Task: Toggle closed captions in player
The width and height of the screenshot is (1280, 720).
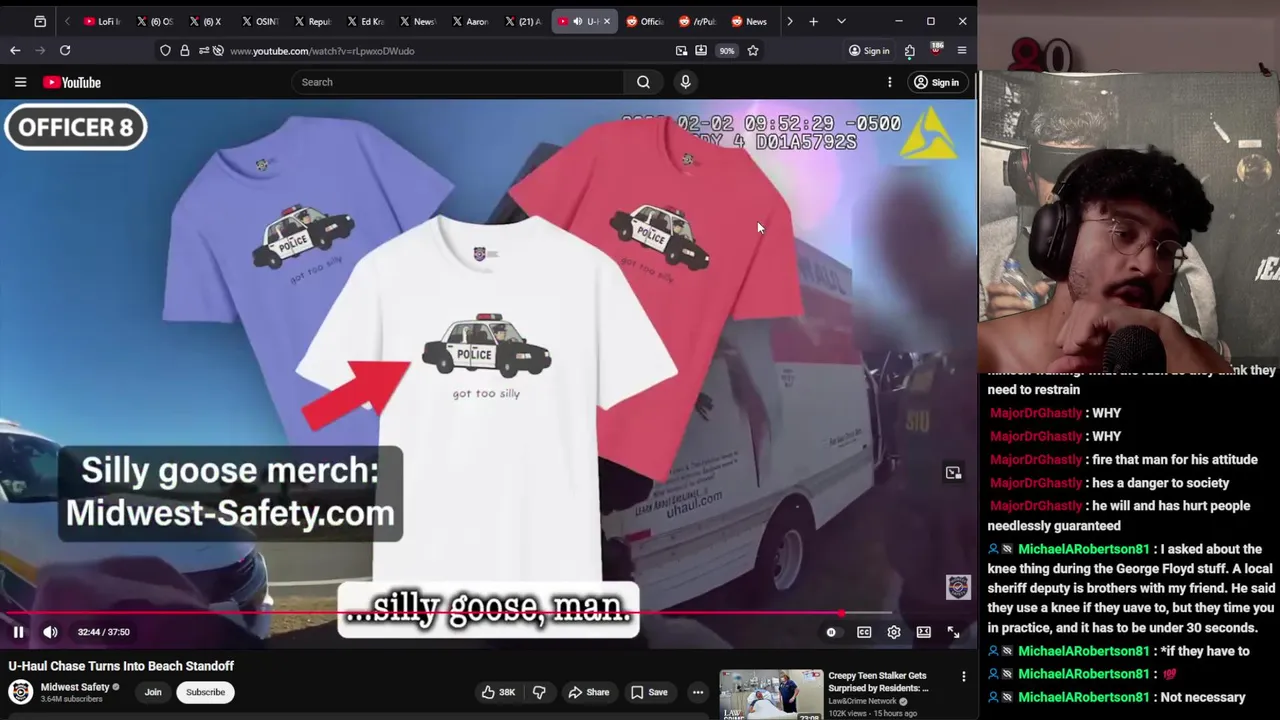Action: click(x=864, y=632)
